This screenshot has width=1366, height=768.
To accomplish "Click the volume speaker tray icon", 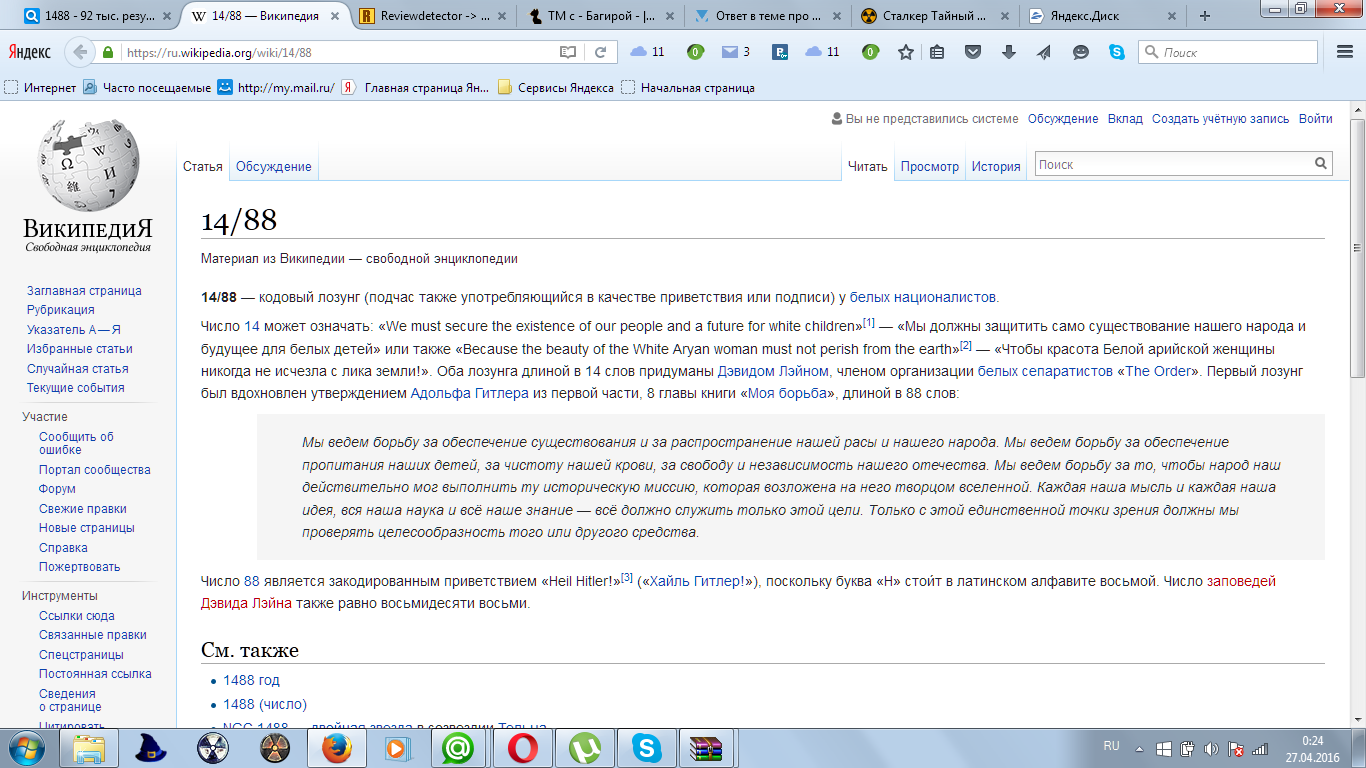I will pos(1212,749).
